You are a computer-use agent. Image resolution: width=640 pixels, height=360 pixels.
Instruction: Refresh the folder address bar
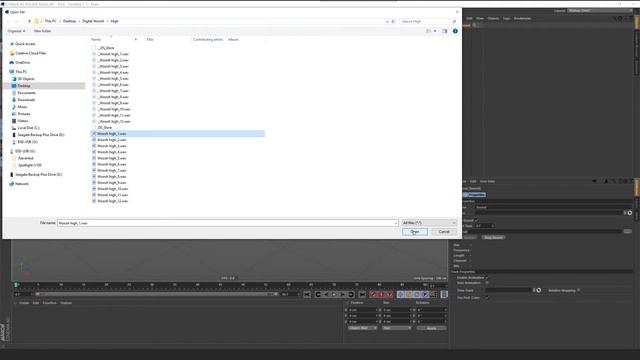[393, 21]
